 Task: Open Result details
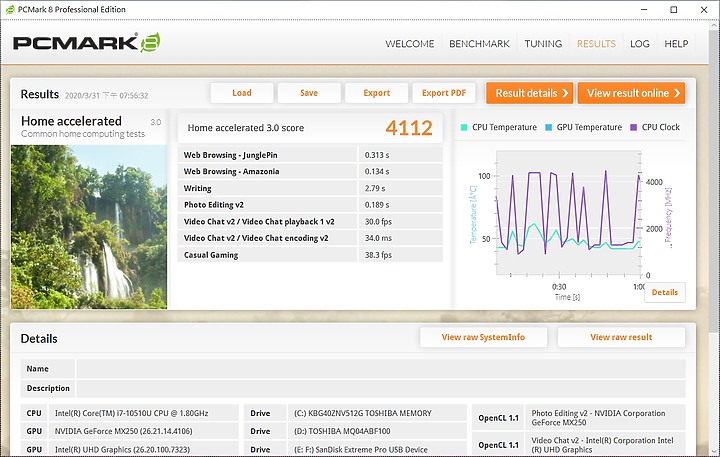click(x=529, y=93)
